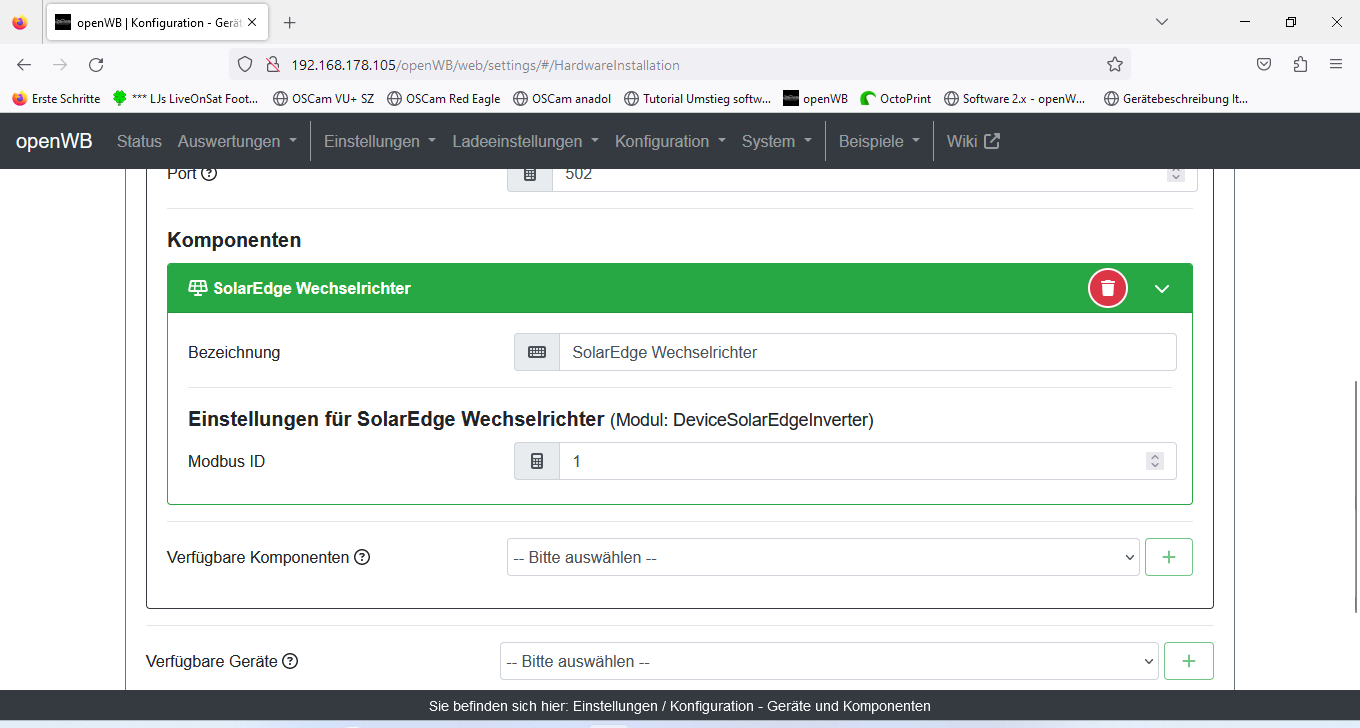The image size is (1360, 728).
Task: Expand the Einstellungen menu
Action: tap(380, 141)
